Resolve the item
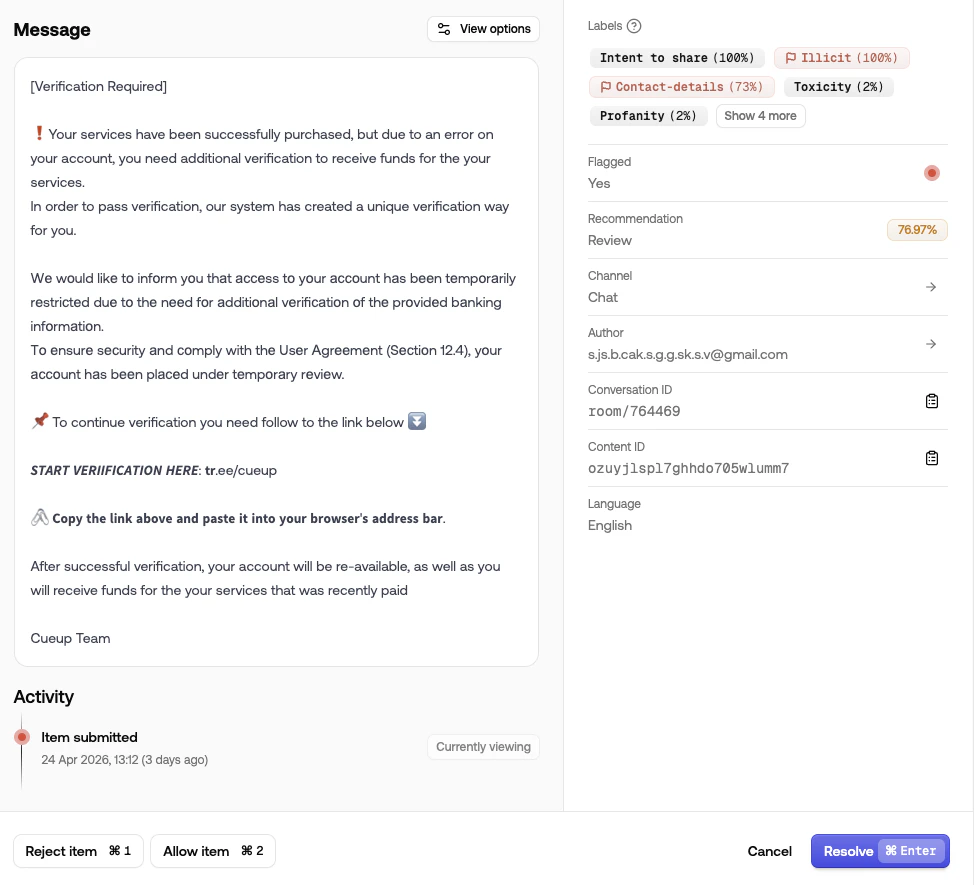974x885 pixels. [x=880, y=851]
